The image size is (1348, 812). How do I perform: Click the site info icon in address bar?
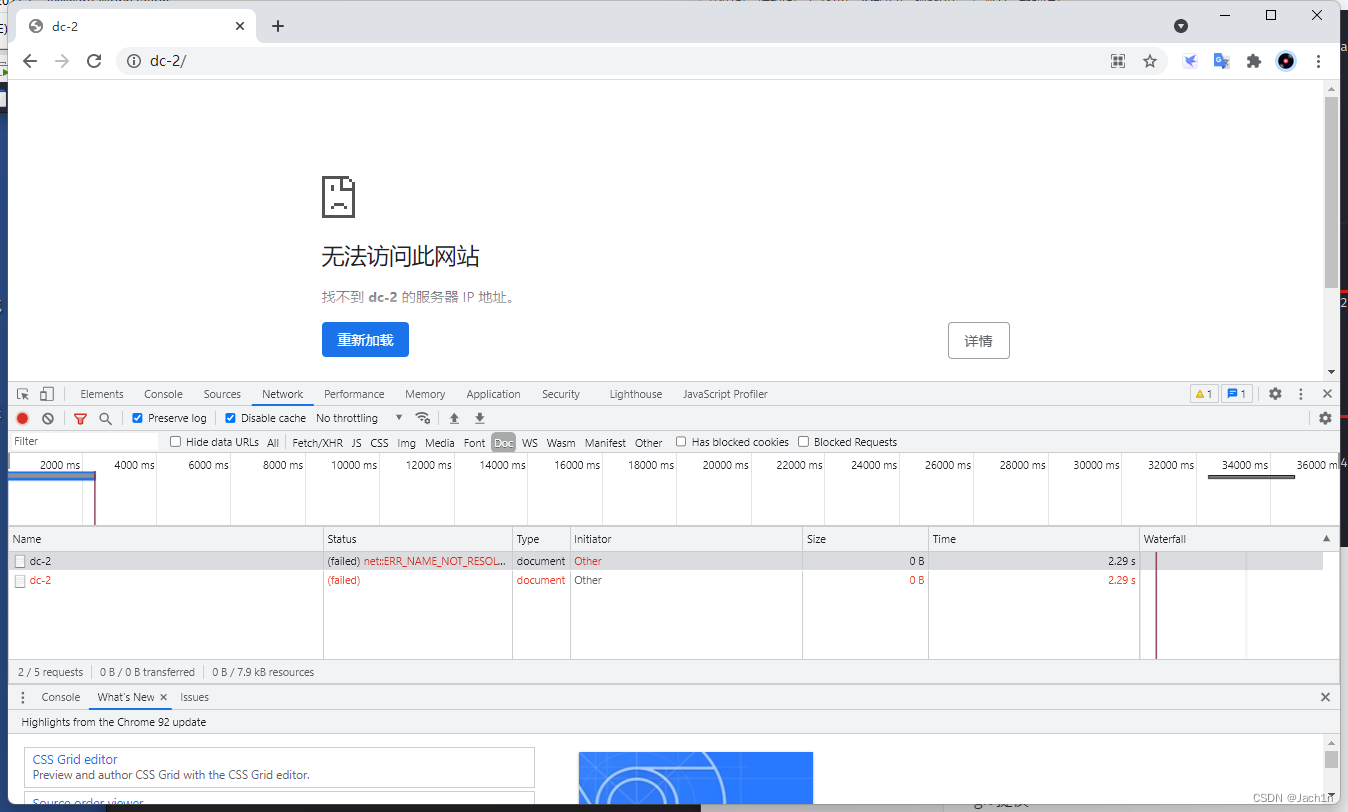pos(134,61)
